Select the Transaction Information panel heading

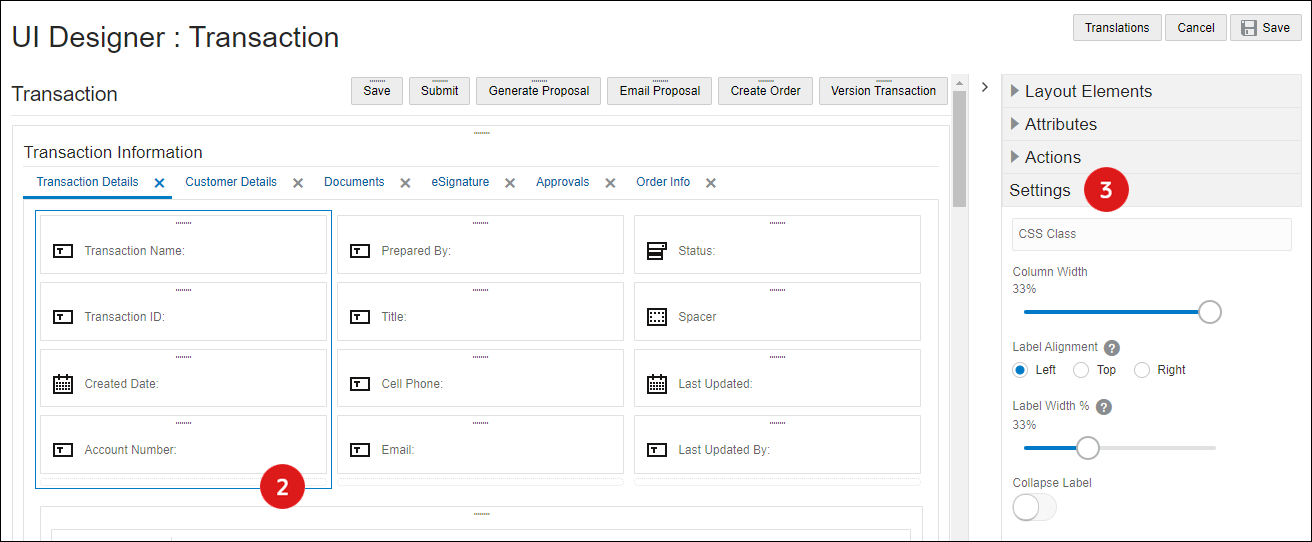click(x=113, y=153)
